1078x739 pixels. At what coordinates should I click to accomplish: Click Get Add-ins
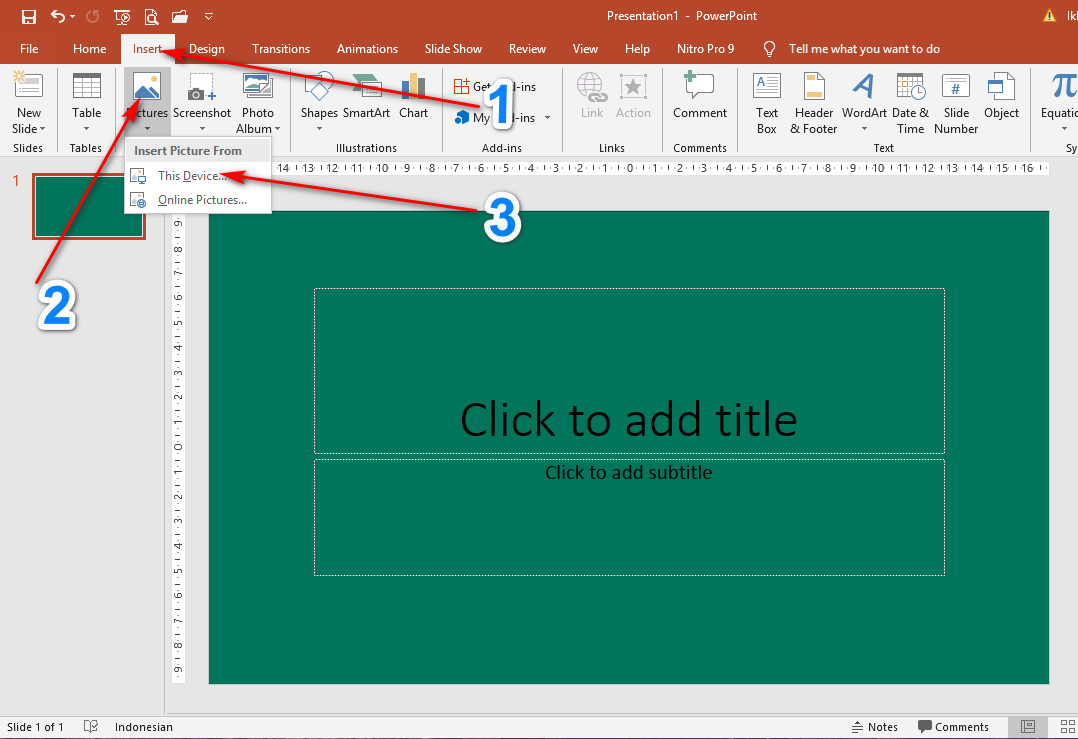click(x=494, y=87)
